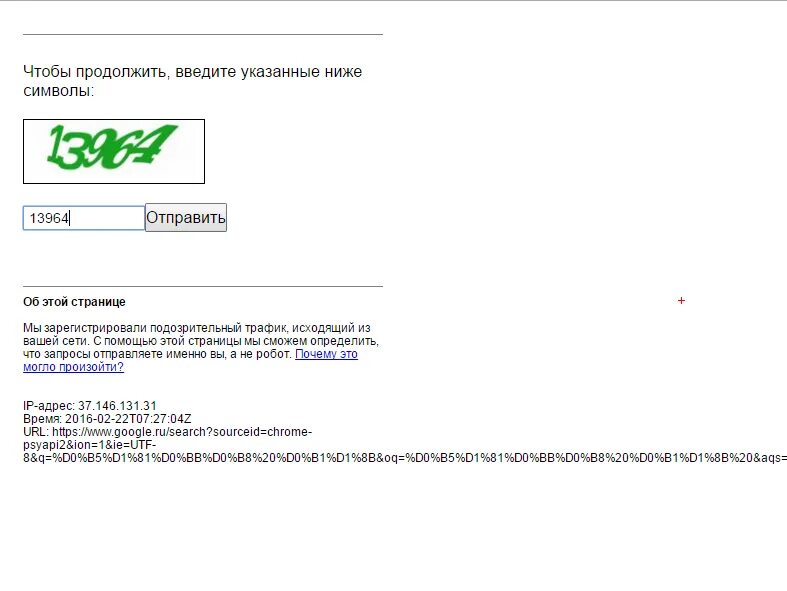Click the horizontal divider above "Об этой странице"
The height and width of the screenshot is (591, 787).
click(203, 287)
